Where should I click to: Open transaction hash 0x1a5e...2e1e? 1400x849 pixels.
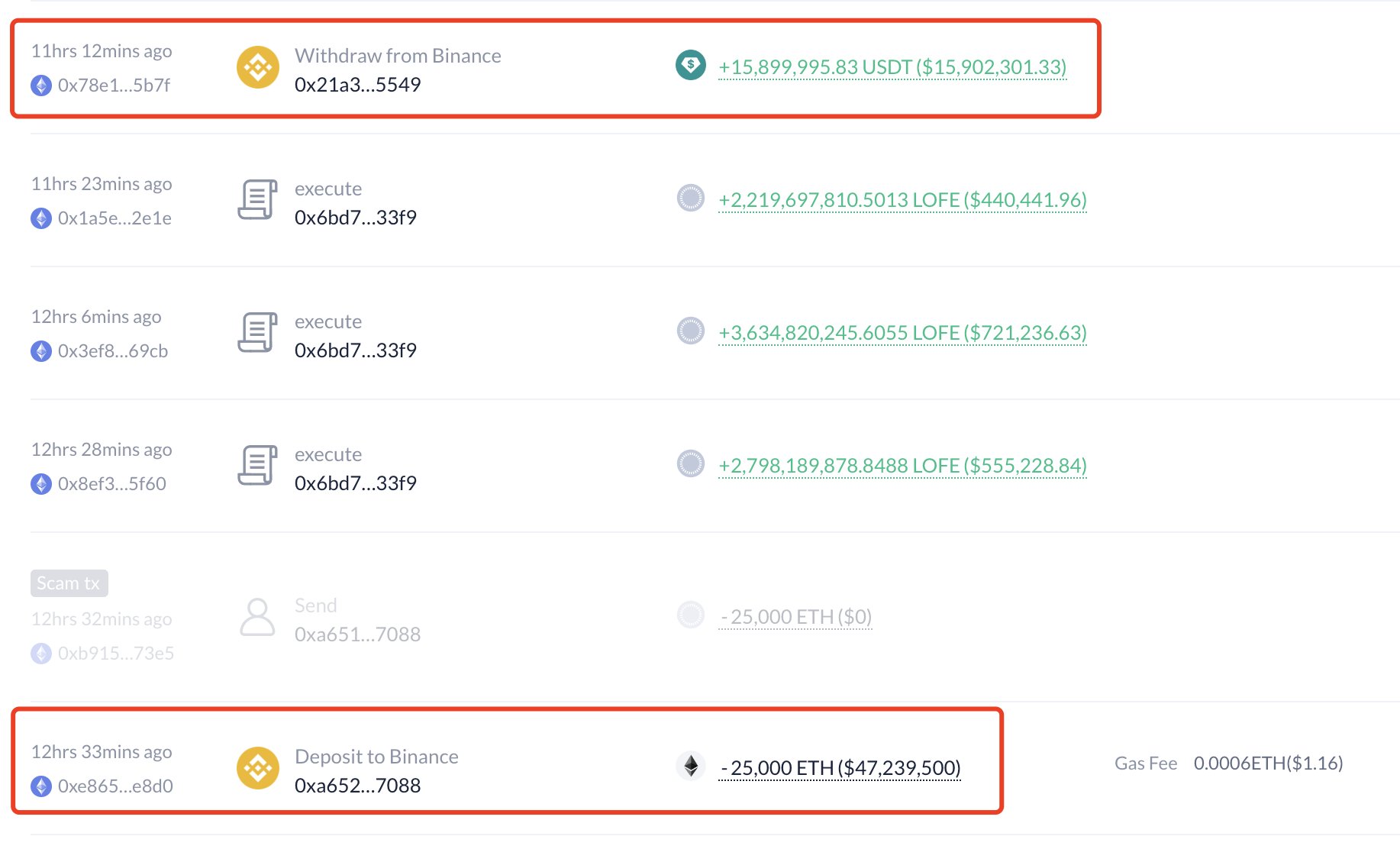click(x=115, y=218)
